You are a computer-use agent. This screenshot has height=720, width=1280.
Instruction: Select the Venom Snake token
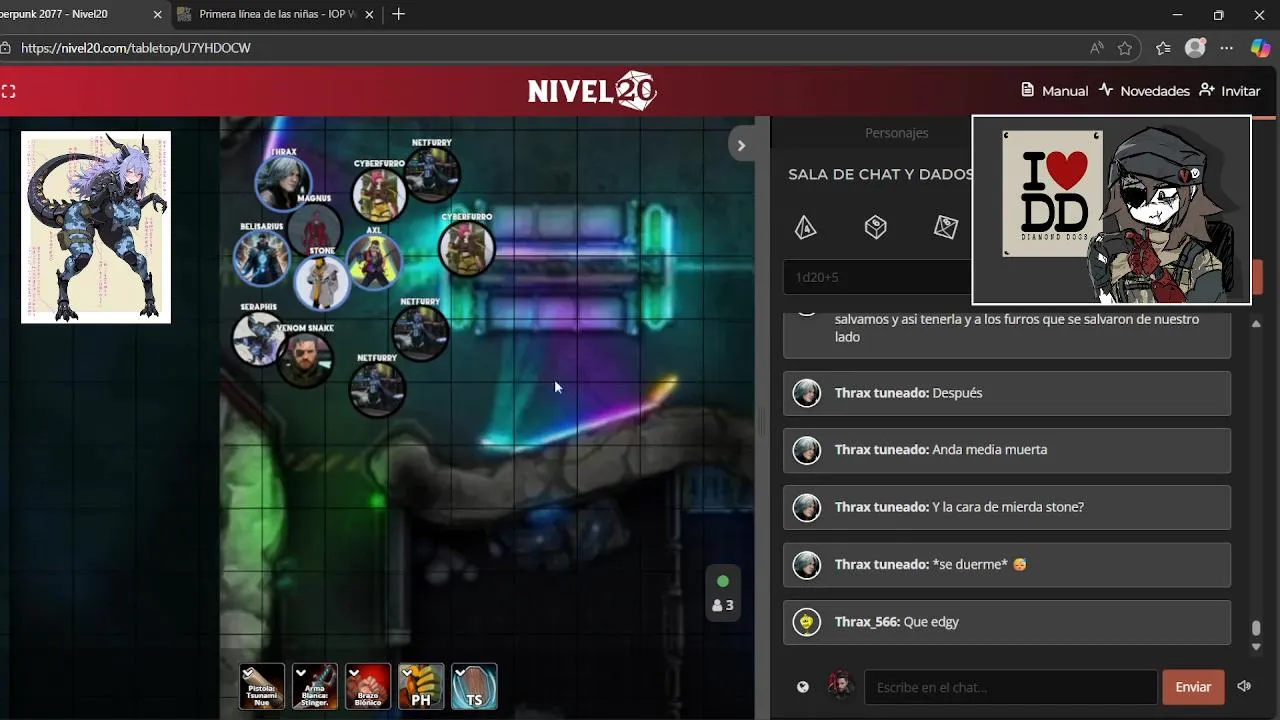[x=305, y=360]
